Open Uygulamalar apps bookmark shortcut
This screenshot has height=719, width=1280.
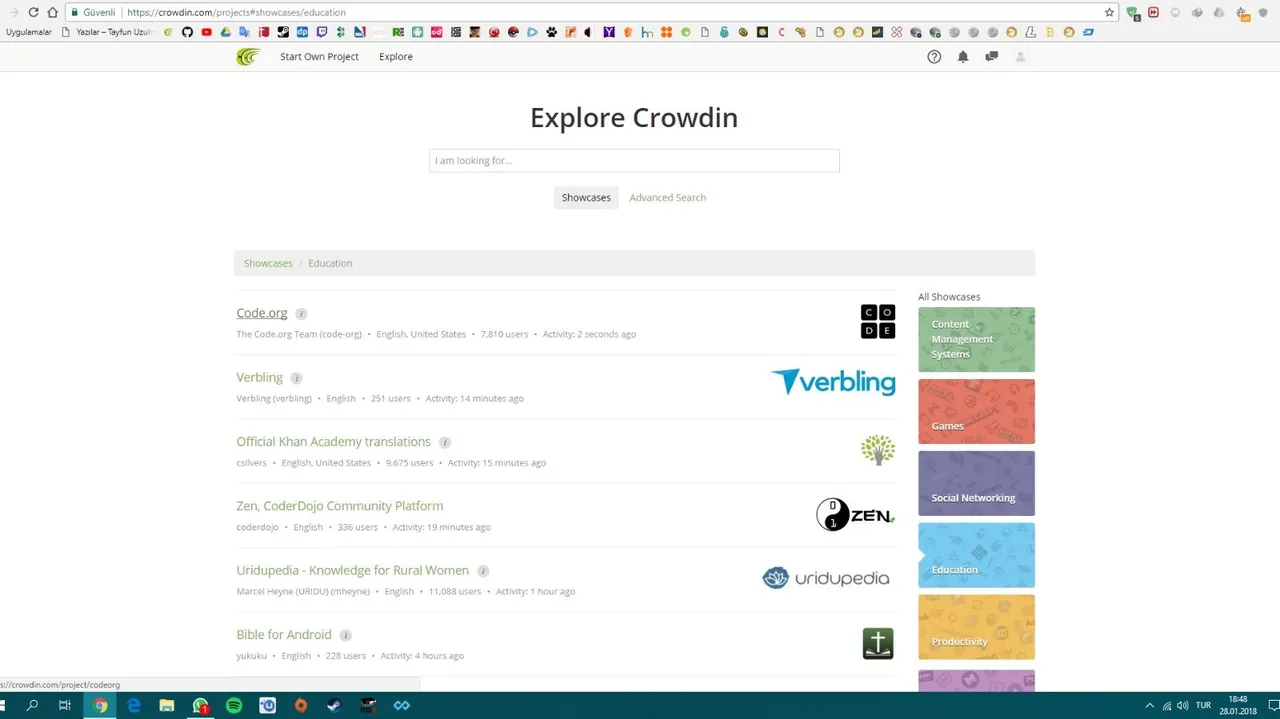pyautogui.click(x=28, y=32)
